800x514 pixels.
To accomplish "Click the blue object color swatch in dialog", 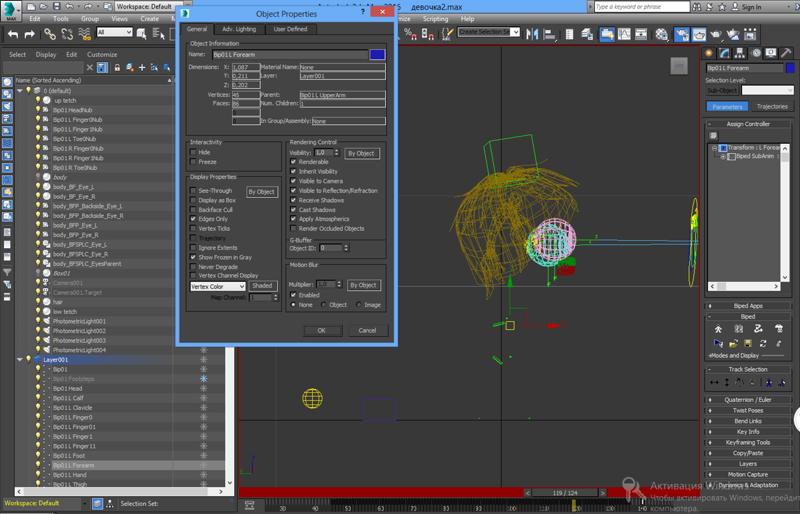I will pyautogui.click(x=377, y=55).
